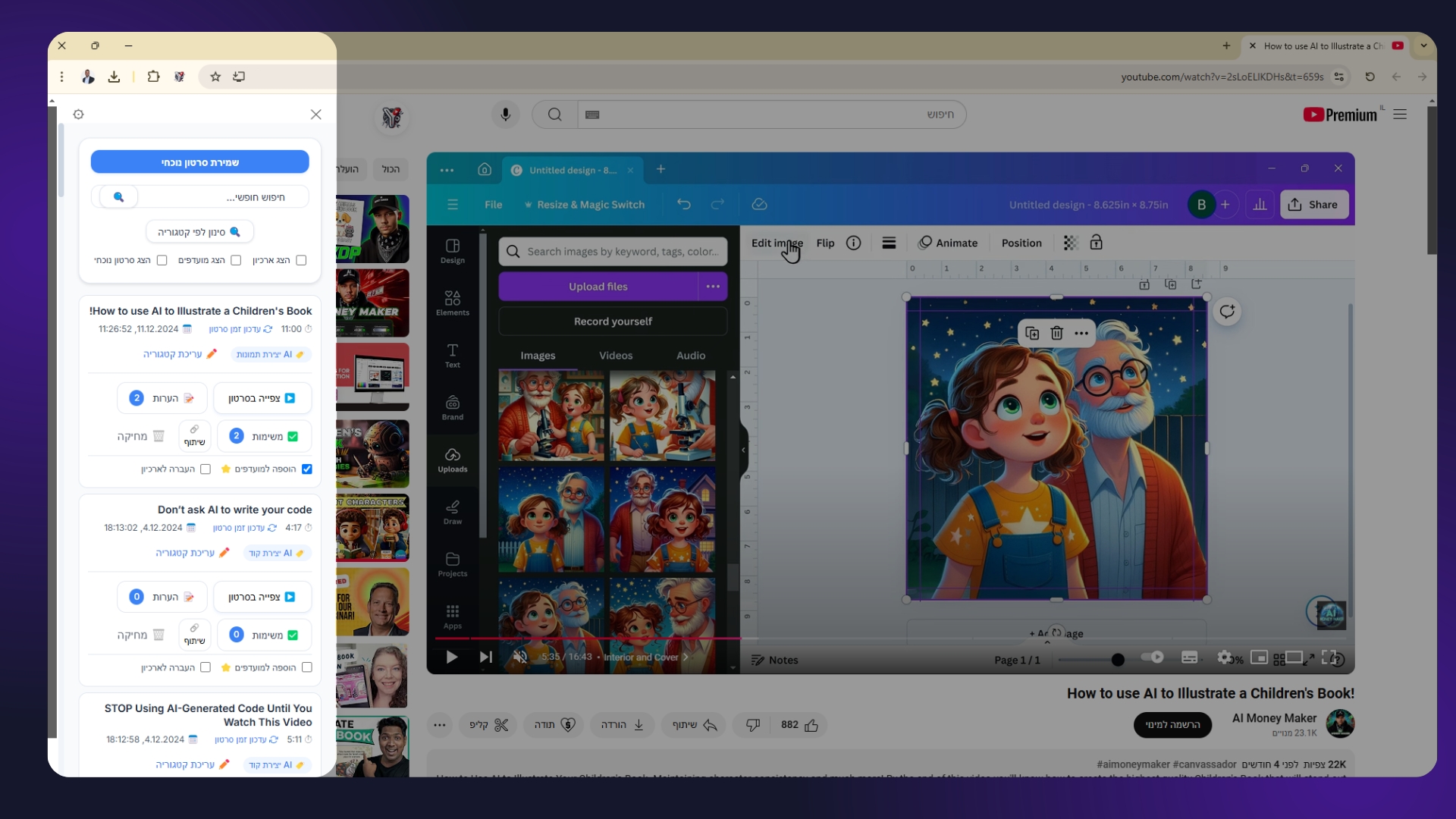Image resolution: width=1456 pixels, height=819 pixels.
Task: Open the AI Money Maker channel avatar
Action: (x=1340, y=724)
